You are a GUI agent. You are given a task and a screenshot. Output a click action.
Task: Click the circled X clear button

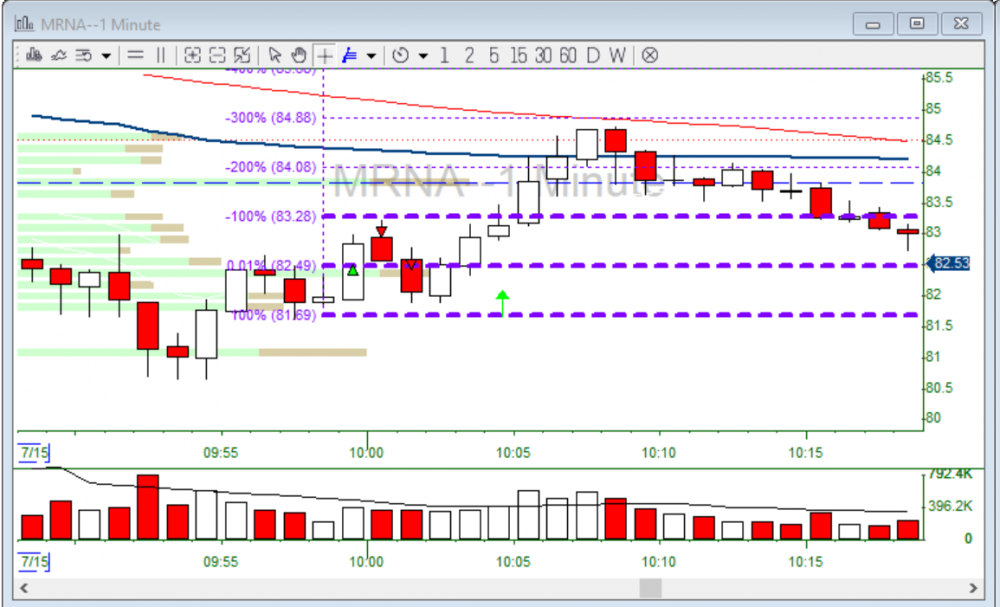coord(650,55)
